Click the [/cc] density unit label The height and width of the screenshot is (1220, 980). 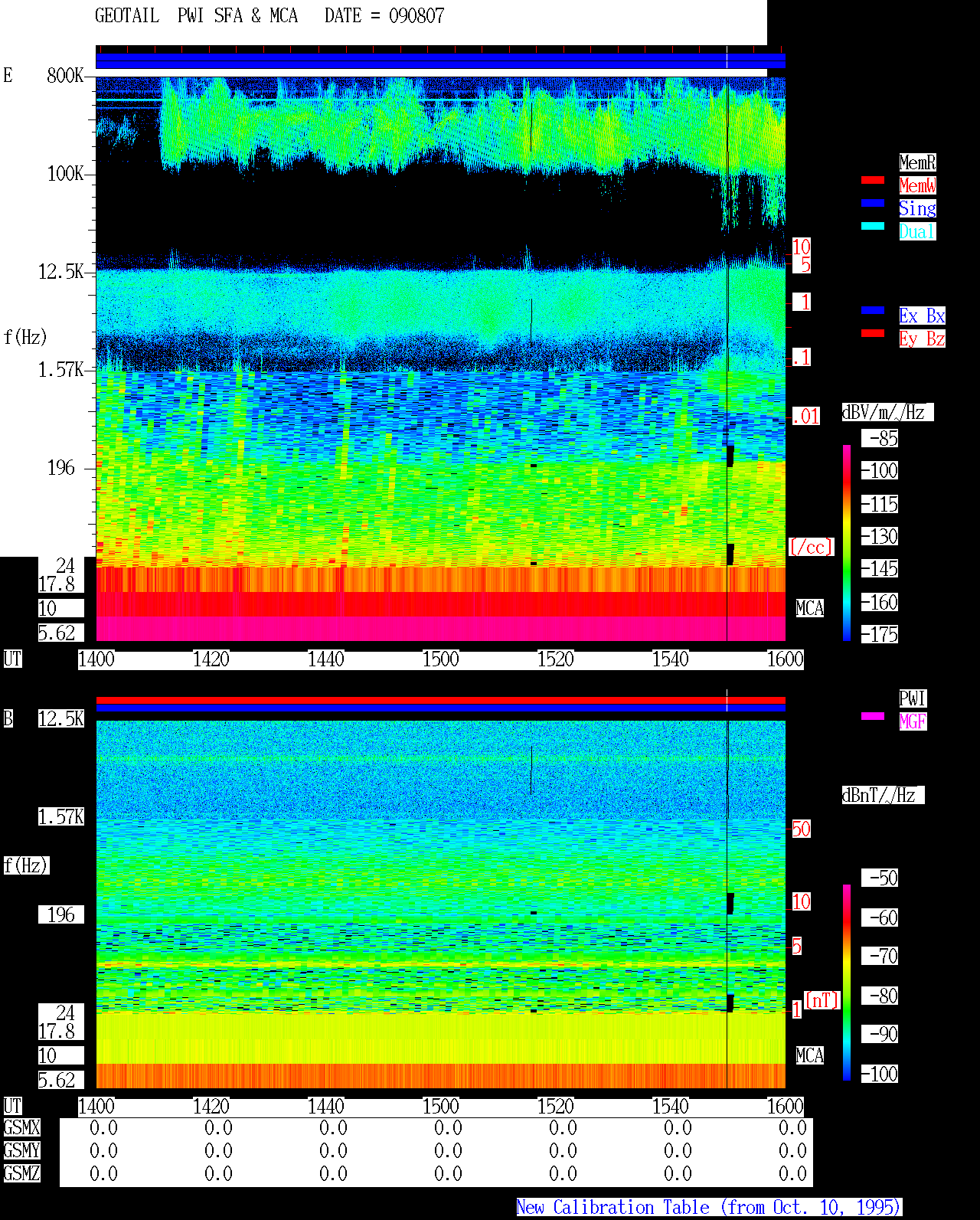(x=811, y=548)
